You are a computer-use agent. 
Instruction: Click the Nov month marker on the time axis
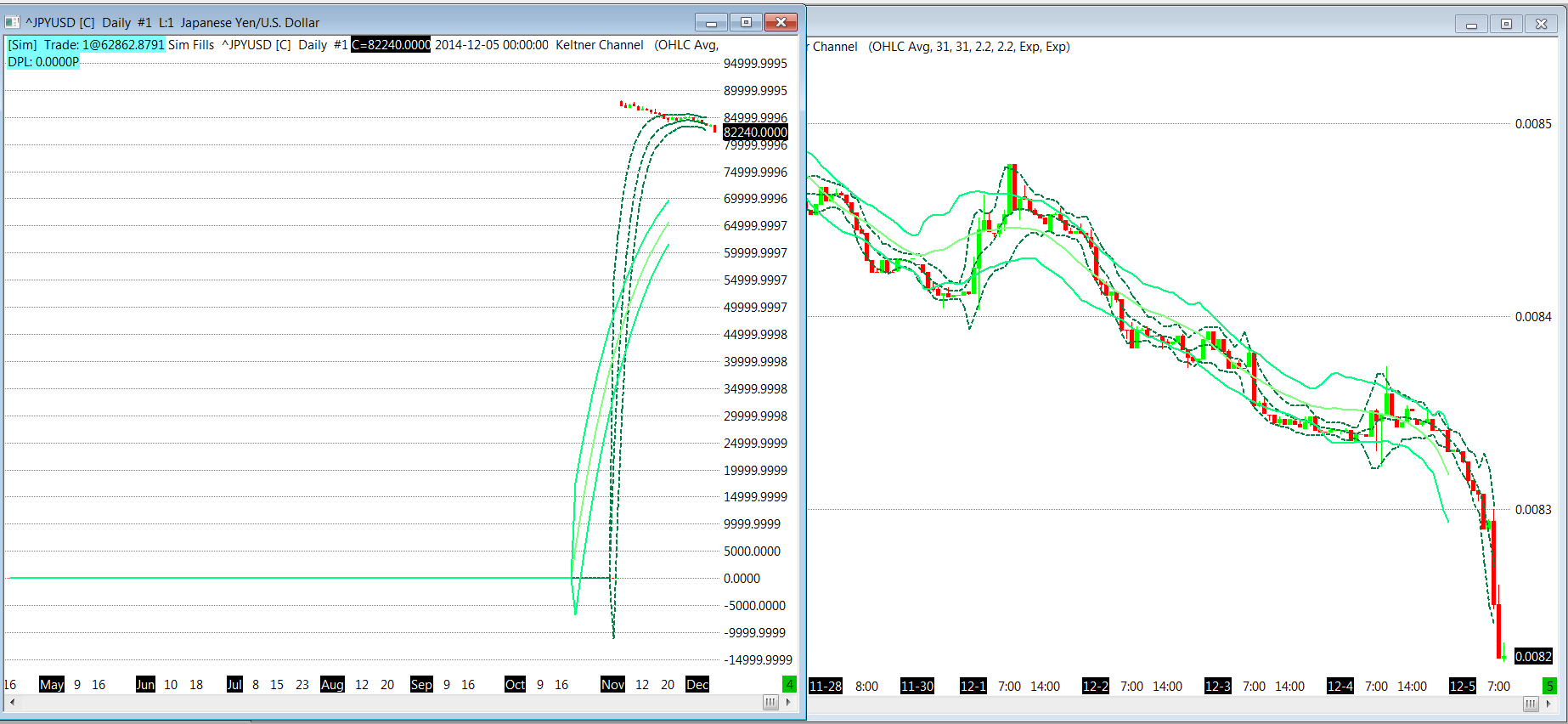click(x=612, y=685)
